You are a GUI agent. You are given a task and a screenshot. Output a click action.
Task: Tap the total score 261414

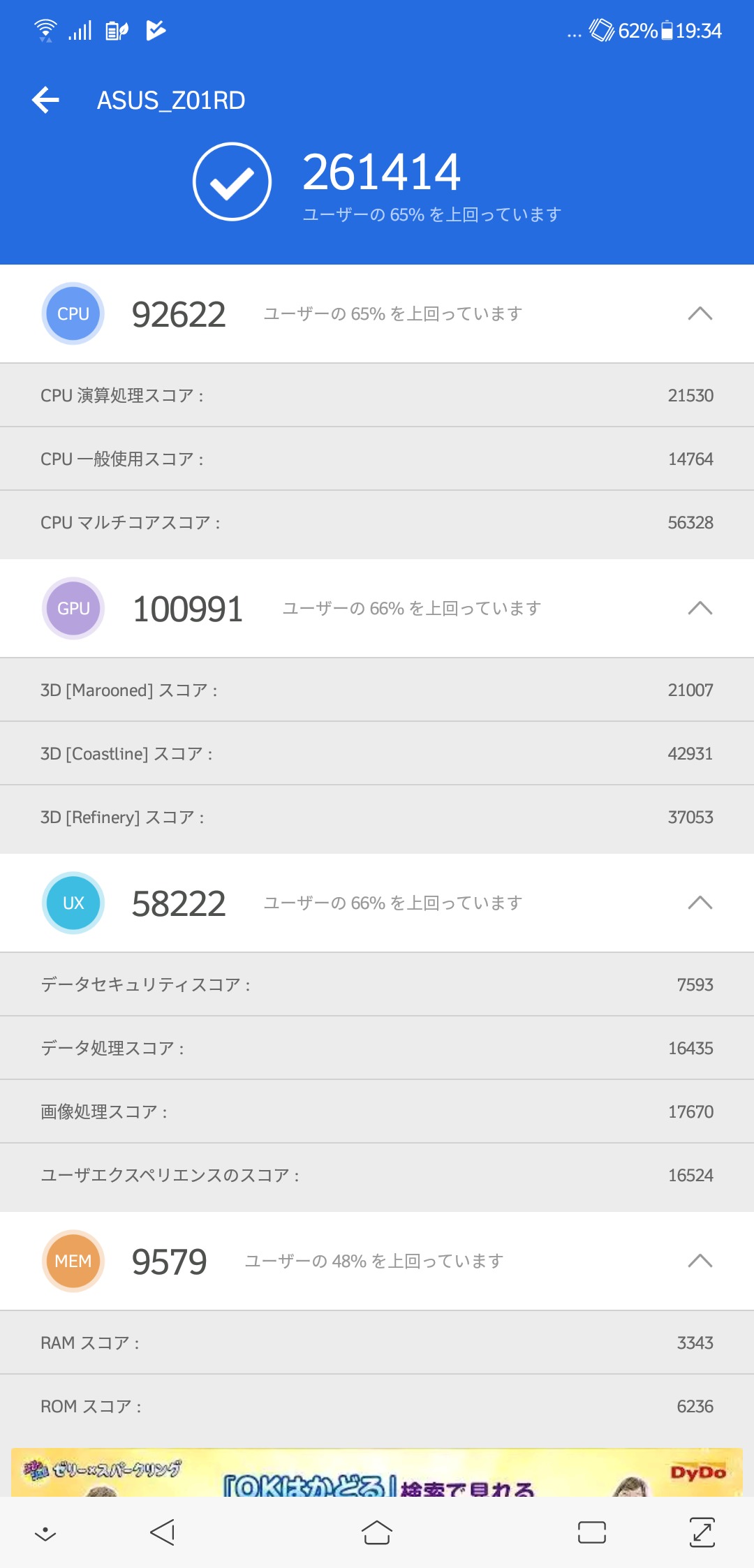point(381,172)
